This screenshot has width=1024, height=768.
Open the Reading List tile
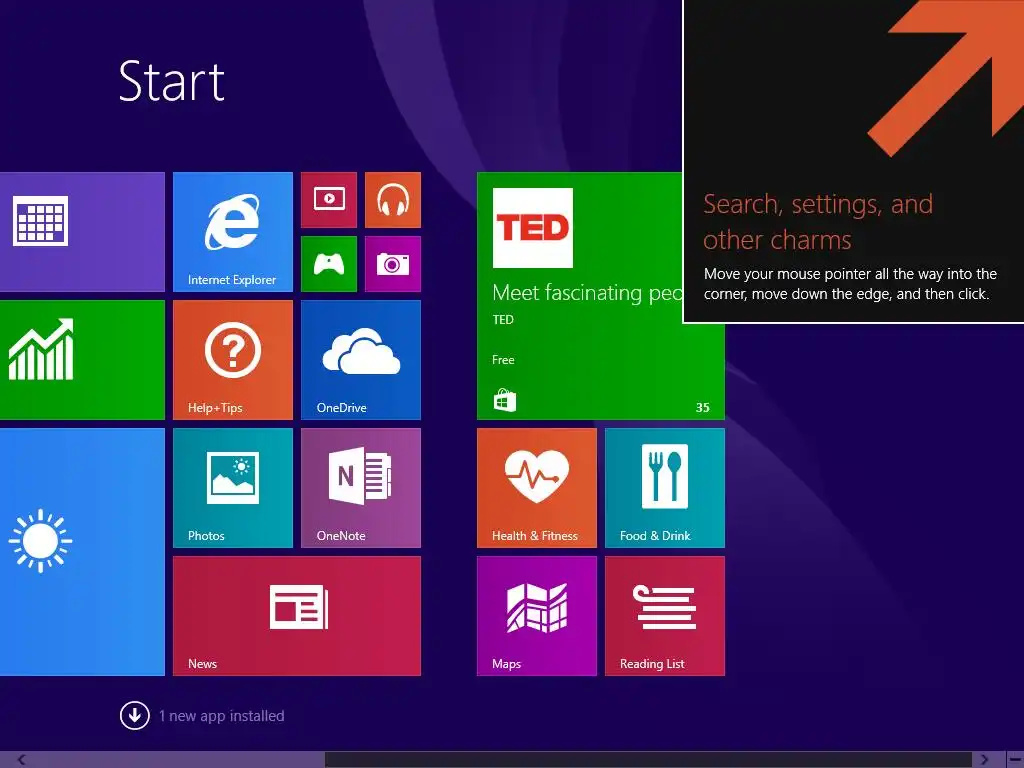pyautogui.click(x=664, y=616)
